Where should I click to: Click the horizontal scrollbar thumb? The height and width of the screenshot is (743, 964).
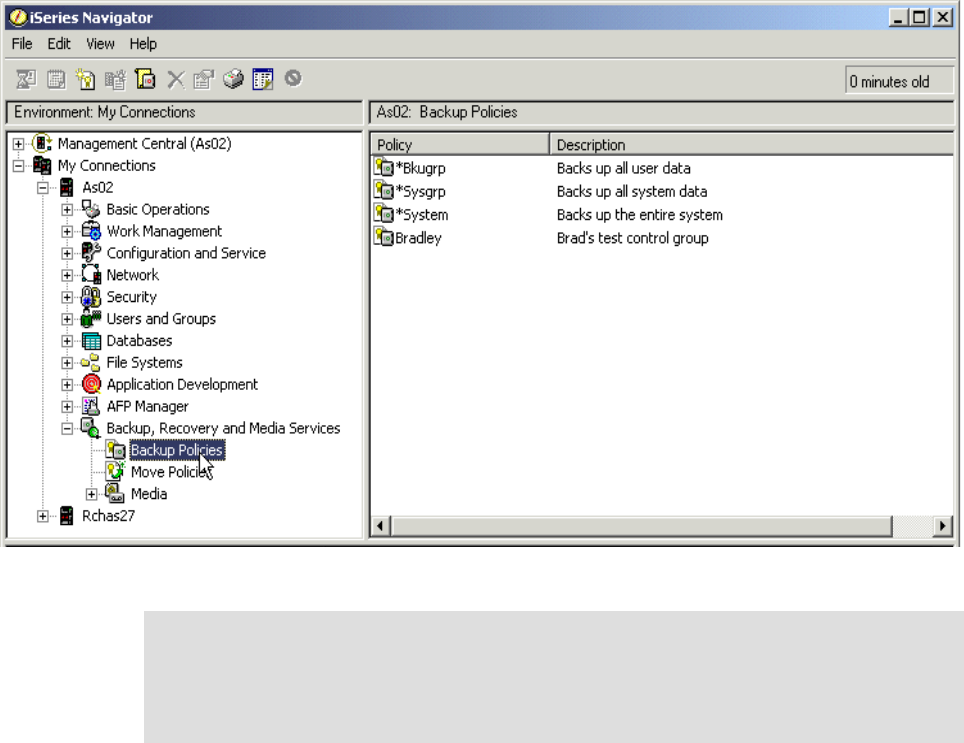[641, 526]
